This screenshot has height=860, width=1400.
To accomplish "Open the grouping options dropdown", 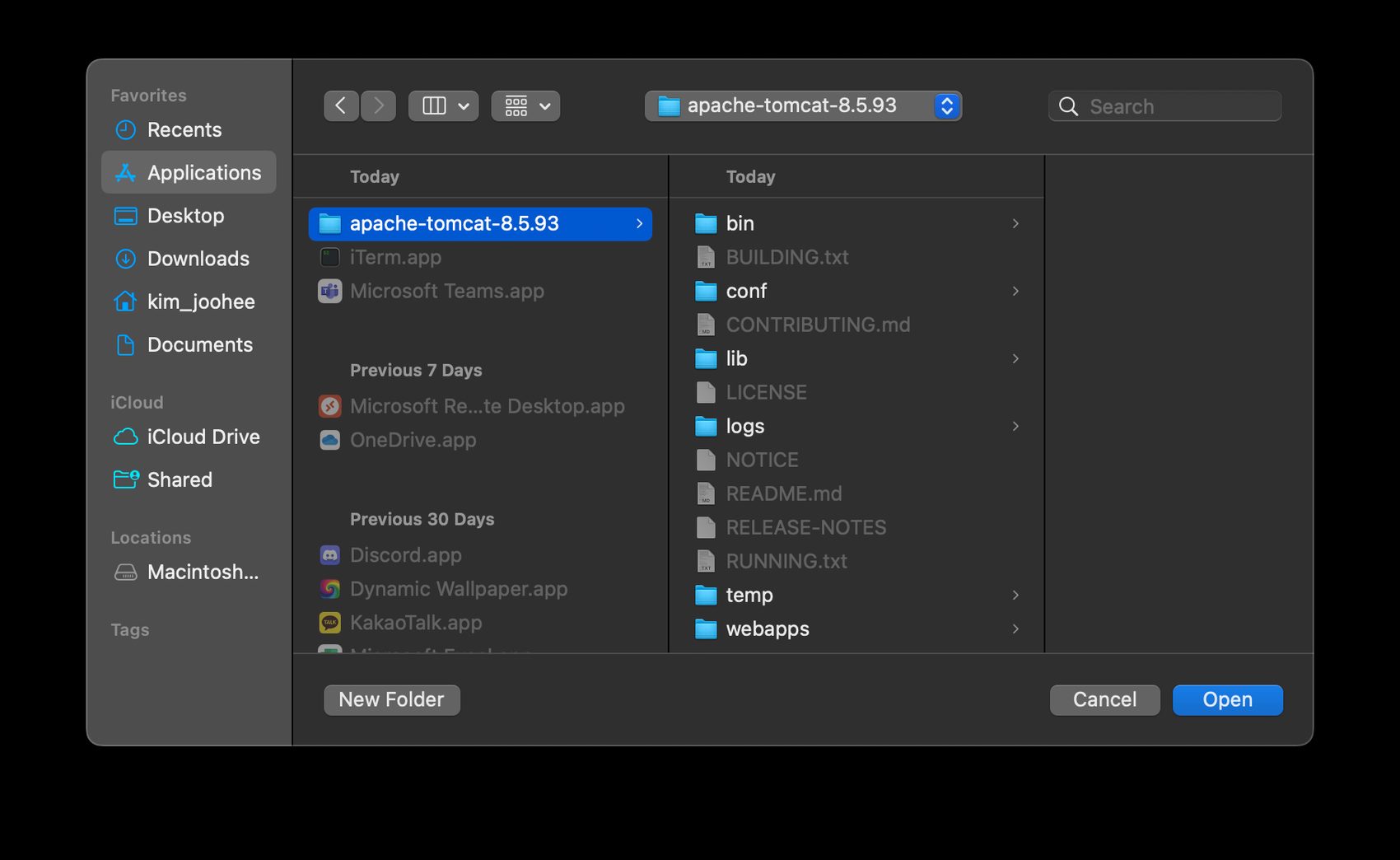I will click(525, 105).
